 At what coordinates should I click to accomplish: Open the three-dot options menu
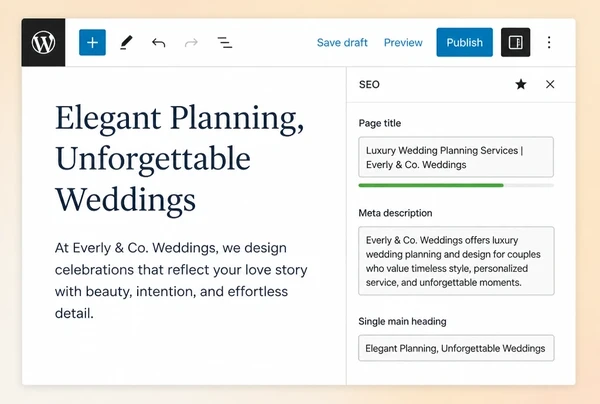(549, 42)
